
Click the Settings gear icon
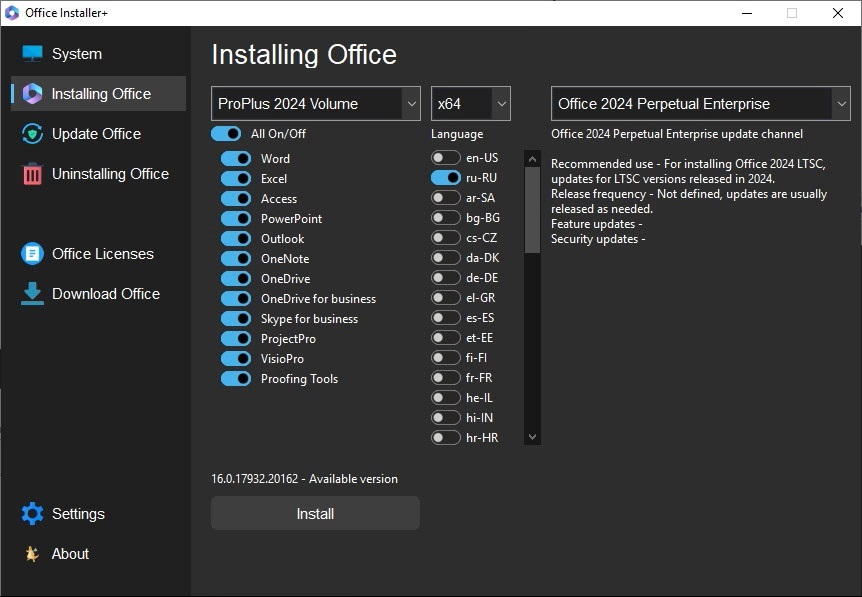pyautogui.click(x=32, y=513)
